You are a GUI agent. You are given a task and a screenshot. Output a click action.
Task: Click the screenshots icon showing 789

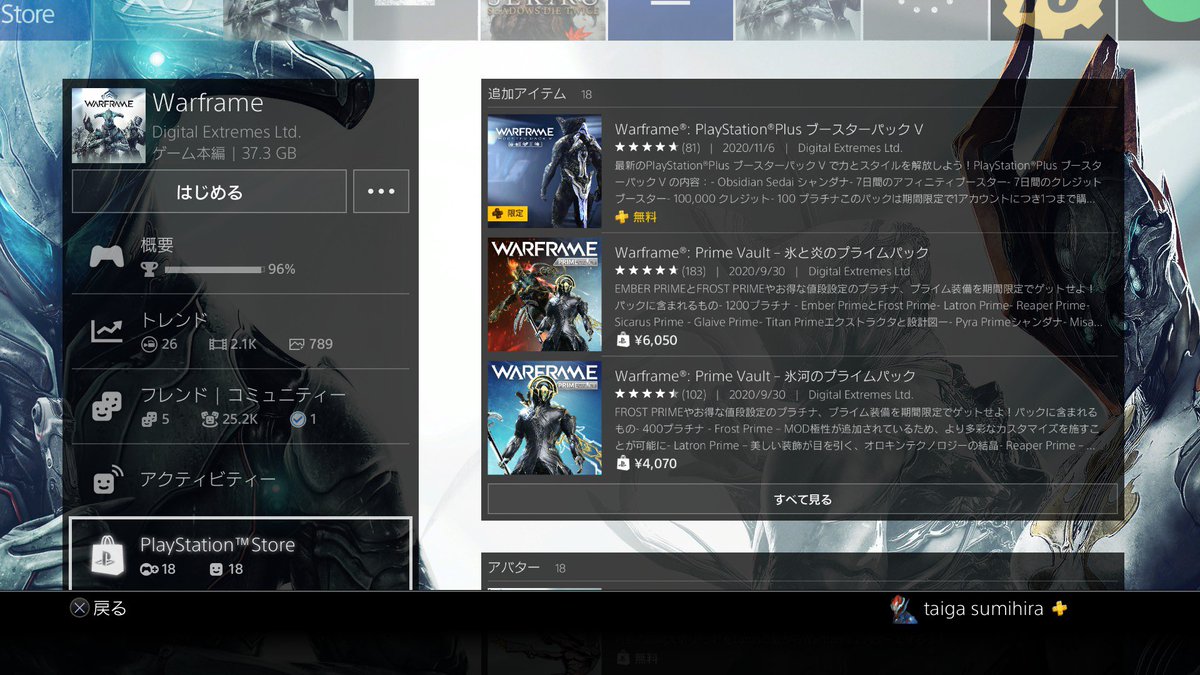coord(296,344)
